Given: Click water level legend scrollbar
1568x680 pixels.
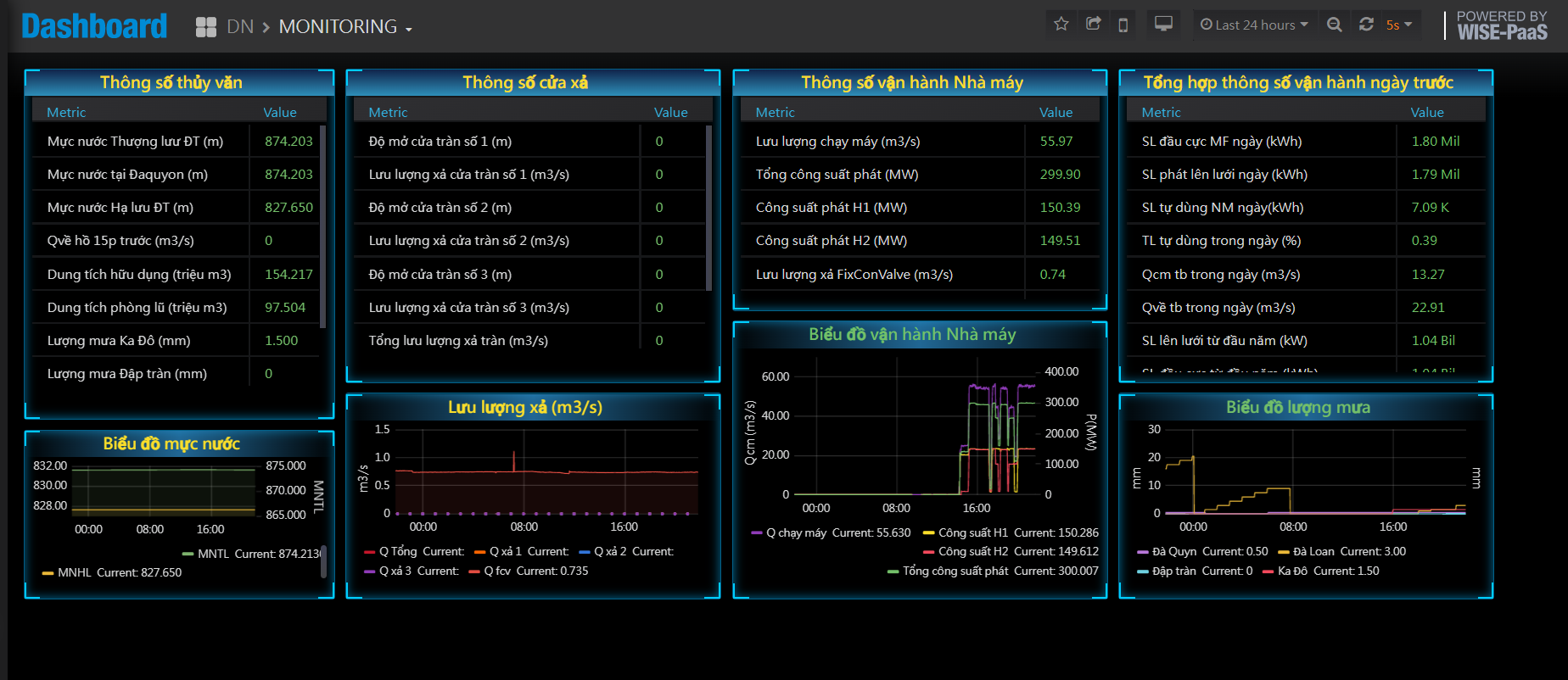Looking at the screenshot, I should pyautogui.click(x=323, y=562).
